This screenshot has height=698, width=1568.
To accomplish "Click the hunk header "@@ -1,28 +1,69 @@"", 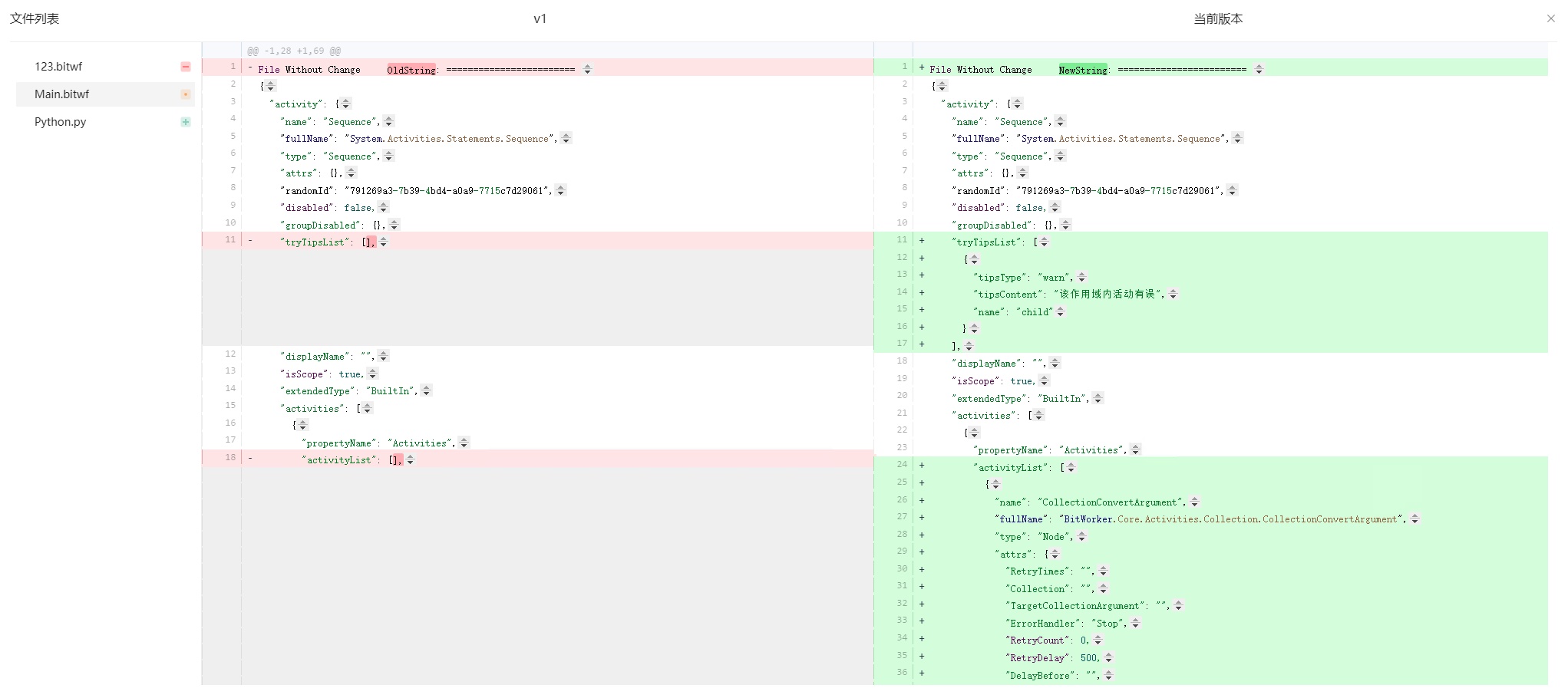I will [294, 51].
